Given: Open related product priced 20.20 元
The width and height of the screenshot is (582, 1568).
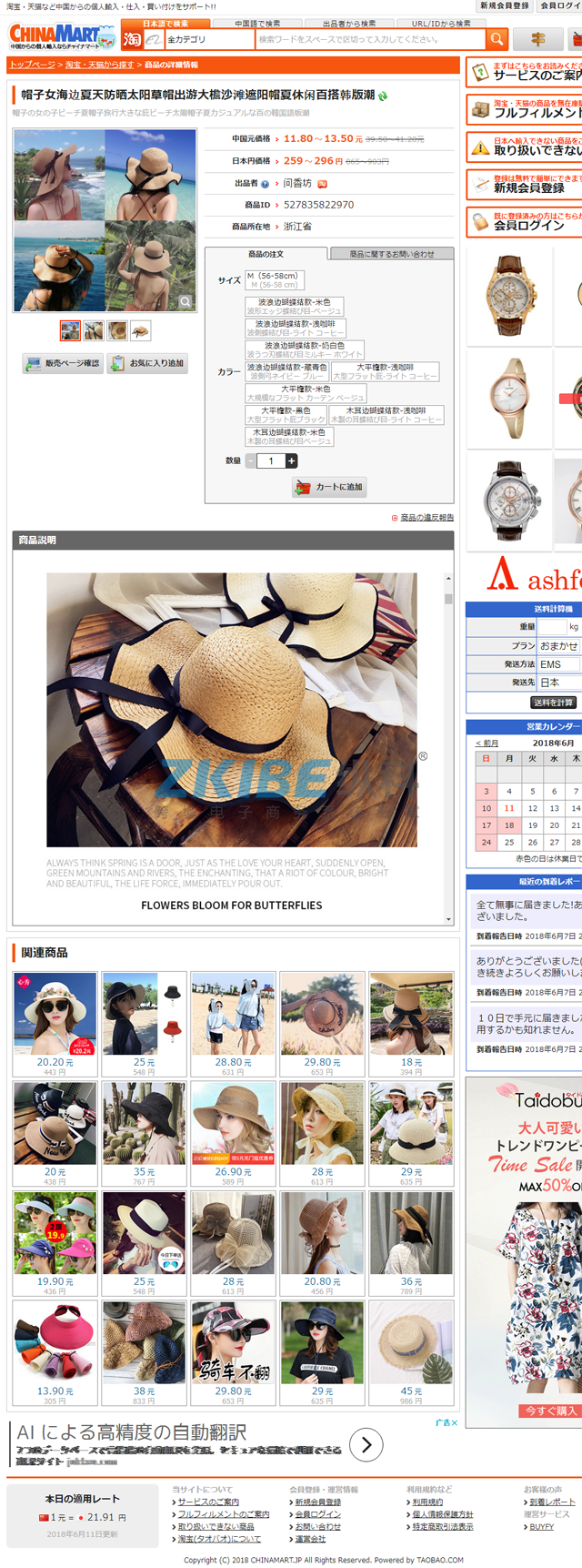Looking at the screenshot, I should (x=55, y=1025).
